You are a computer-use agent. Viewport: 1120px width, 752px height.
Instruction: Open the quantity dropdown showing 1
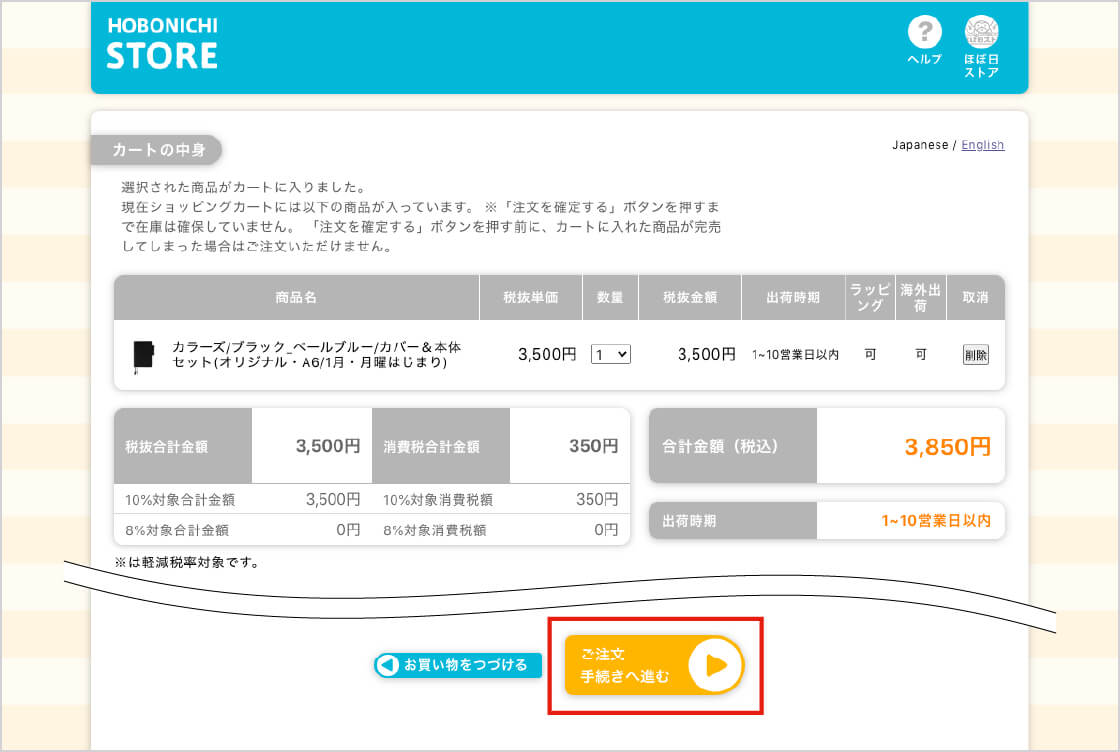coord(610,354)
